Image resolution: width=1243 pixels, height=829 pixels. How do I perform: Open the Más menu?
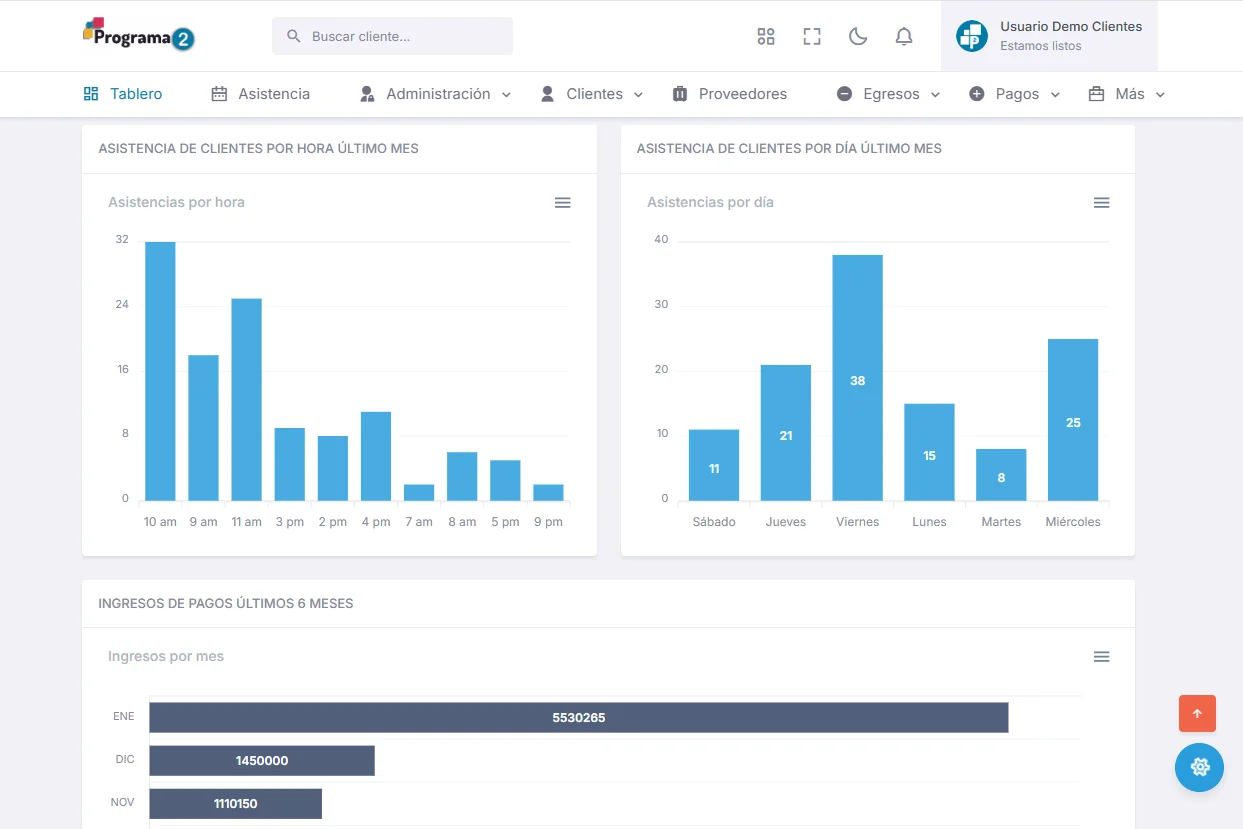(1127, 94)
